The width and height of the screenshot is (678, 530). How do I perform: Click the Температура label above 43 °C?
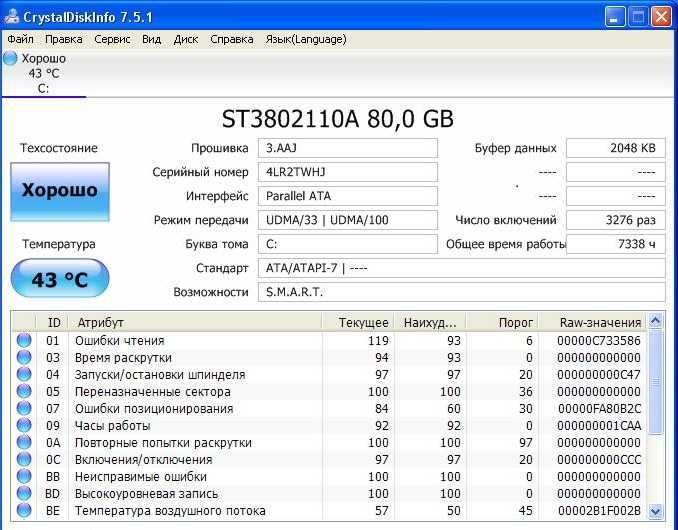coord(59,244)
